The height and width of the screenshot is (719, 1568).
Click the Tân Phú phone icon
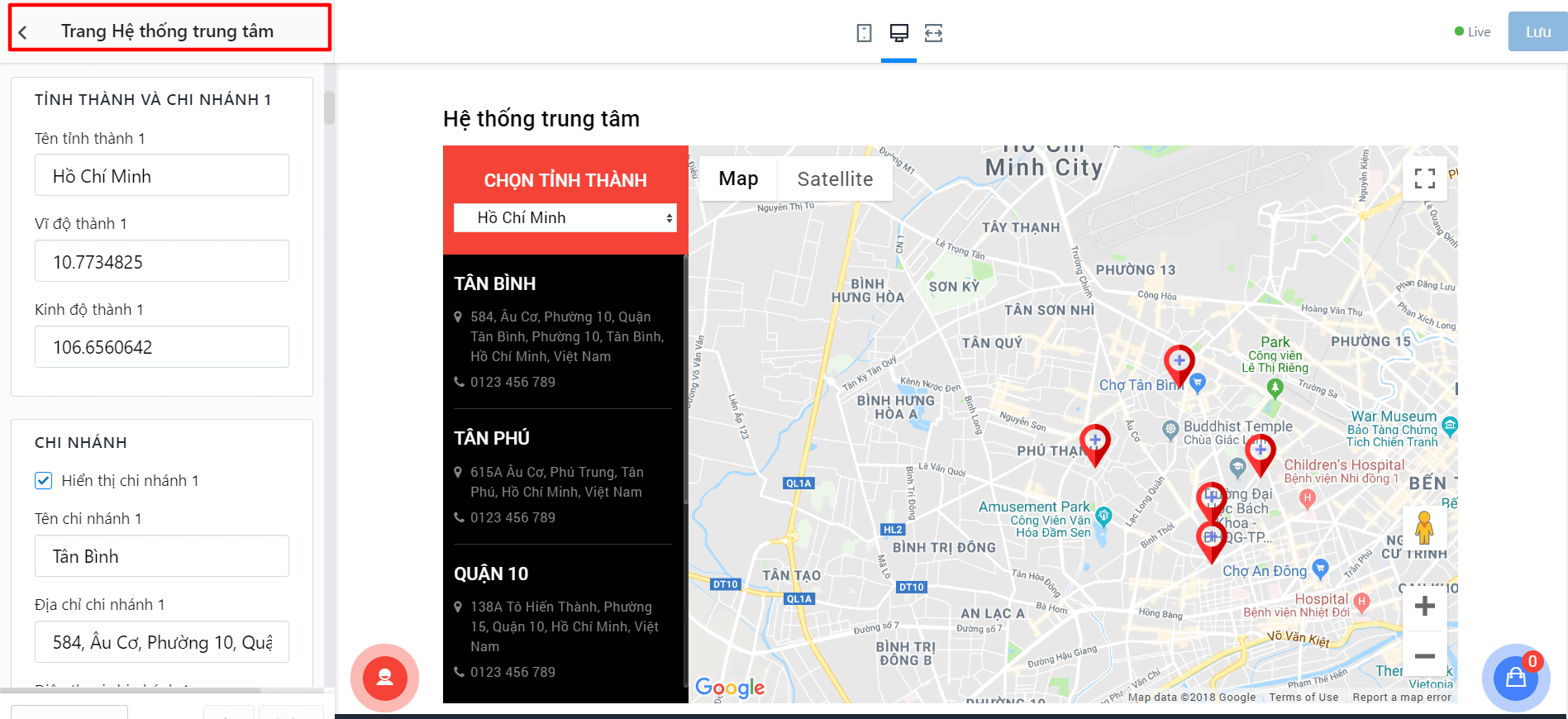pos(459,517)
